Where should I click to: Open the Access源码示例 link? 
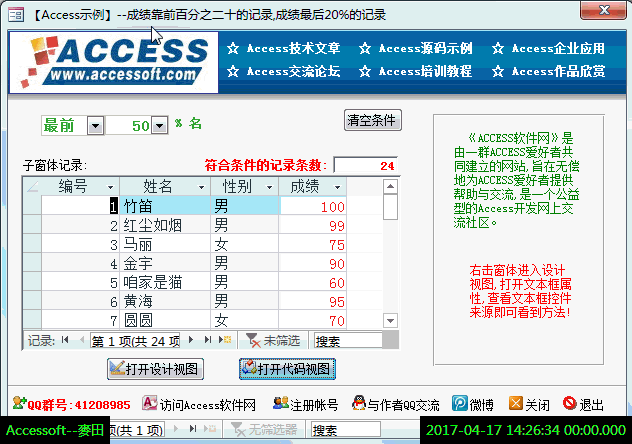tap(425, 48)
